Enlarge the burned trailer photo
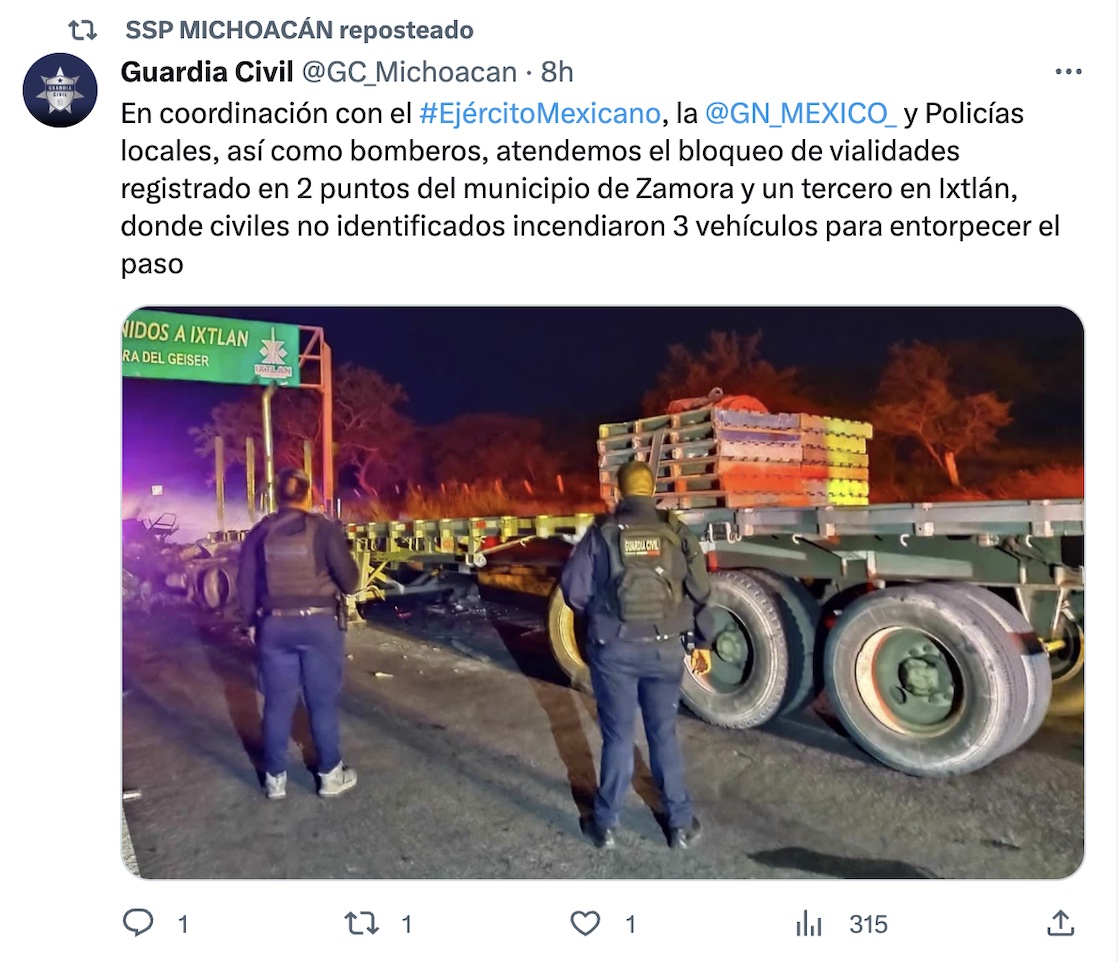 pos(603,593)
